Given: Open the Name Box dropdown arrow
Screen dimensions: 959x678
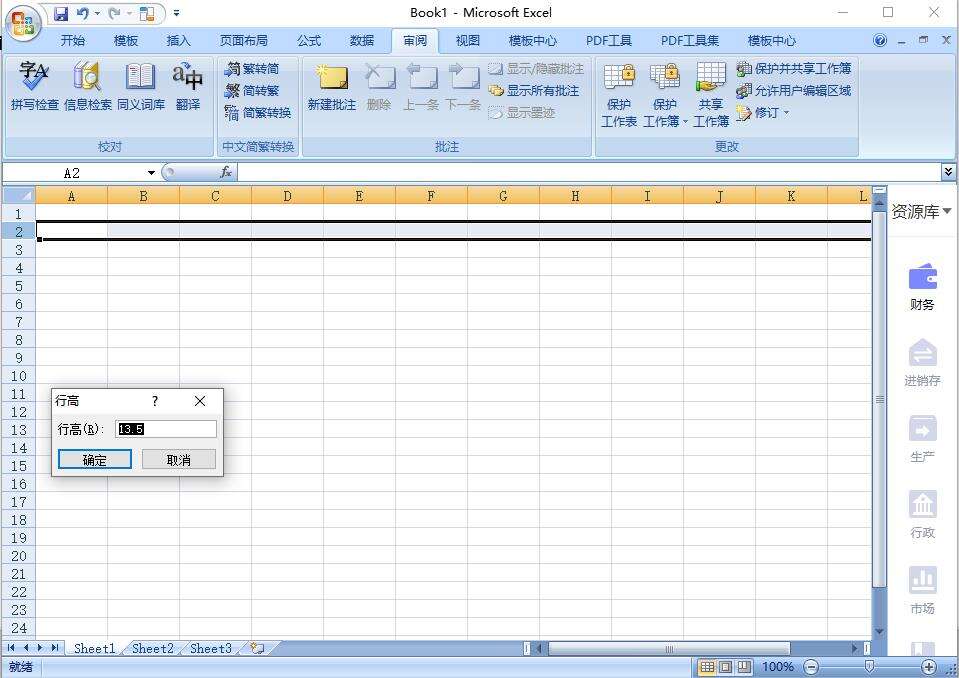Looking at the screenshot, I should 151,173.
